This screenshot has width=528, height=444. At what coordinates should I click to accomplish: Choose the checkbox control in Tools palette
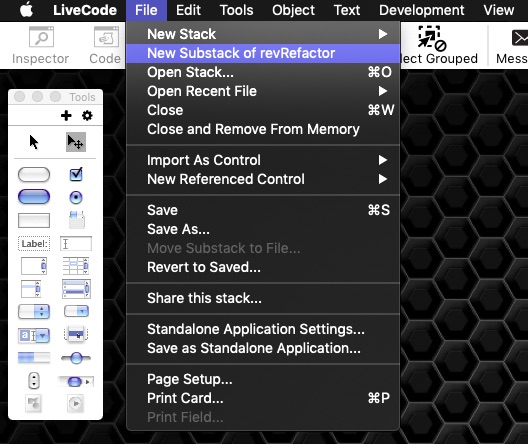coord(76,174)
